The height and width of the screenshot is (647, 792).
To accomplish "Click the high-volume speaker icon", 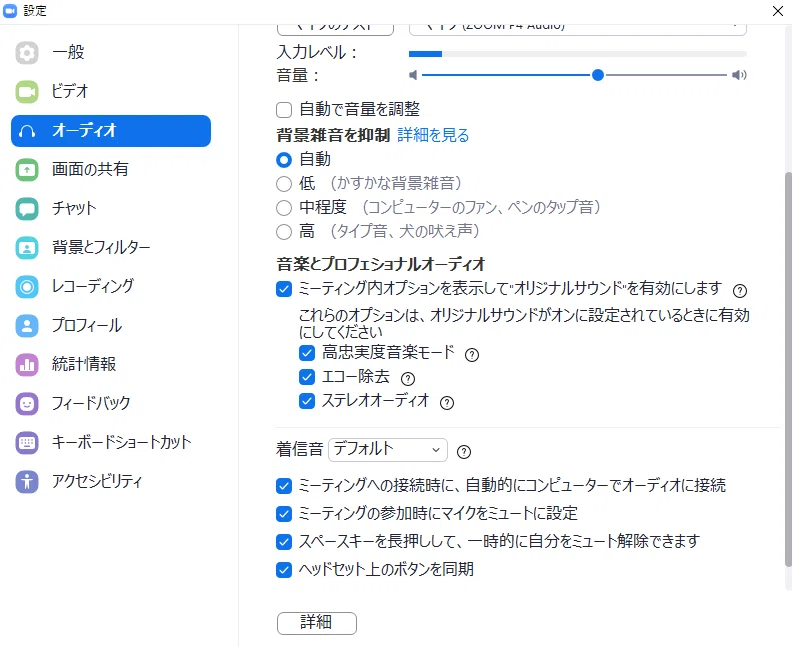I will click(x=739, y=75).
